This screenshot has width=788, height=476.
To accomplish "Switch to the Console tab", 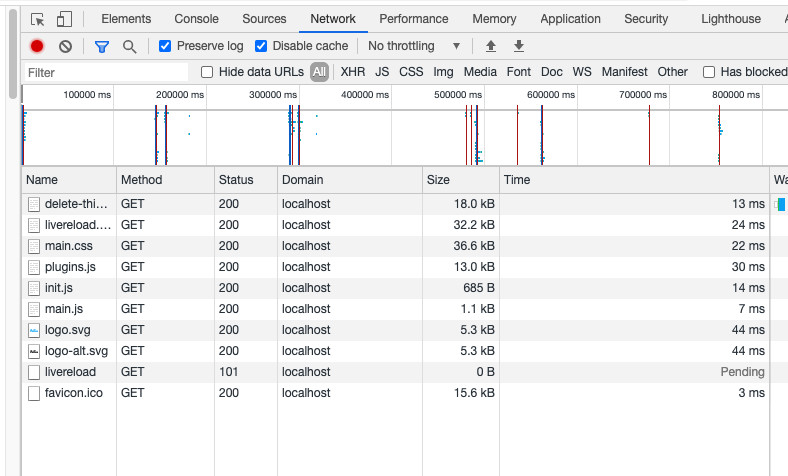I will [x=196, y=19].
